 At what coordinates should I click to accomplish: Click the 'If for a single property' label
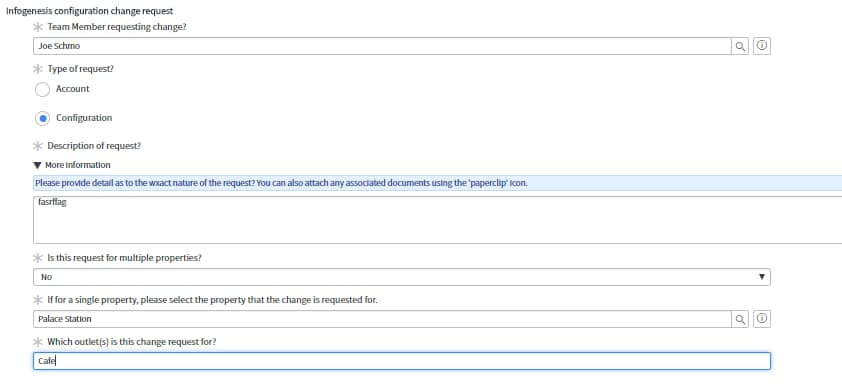tap(213, 299)
